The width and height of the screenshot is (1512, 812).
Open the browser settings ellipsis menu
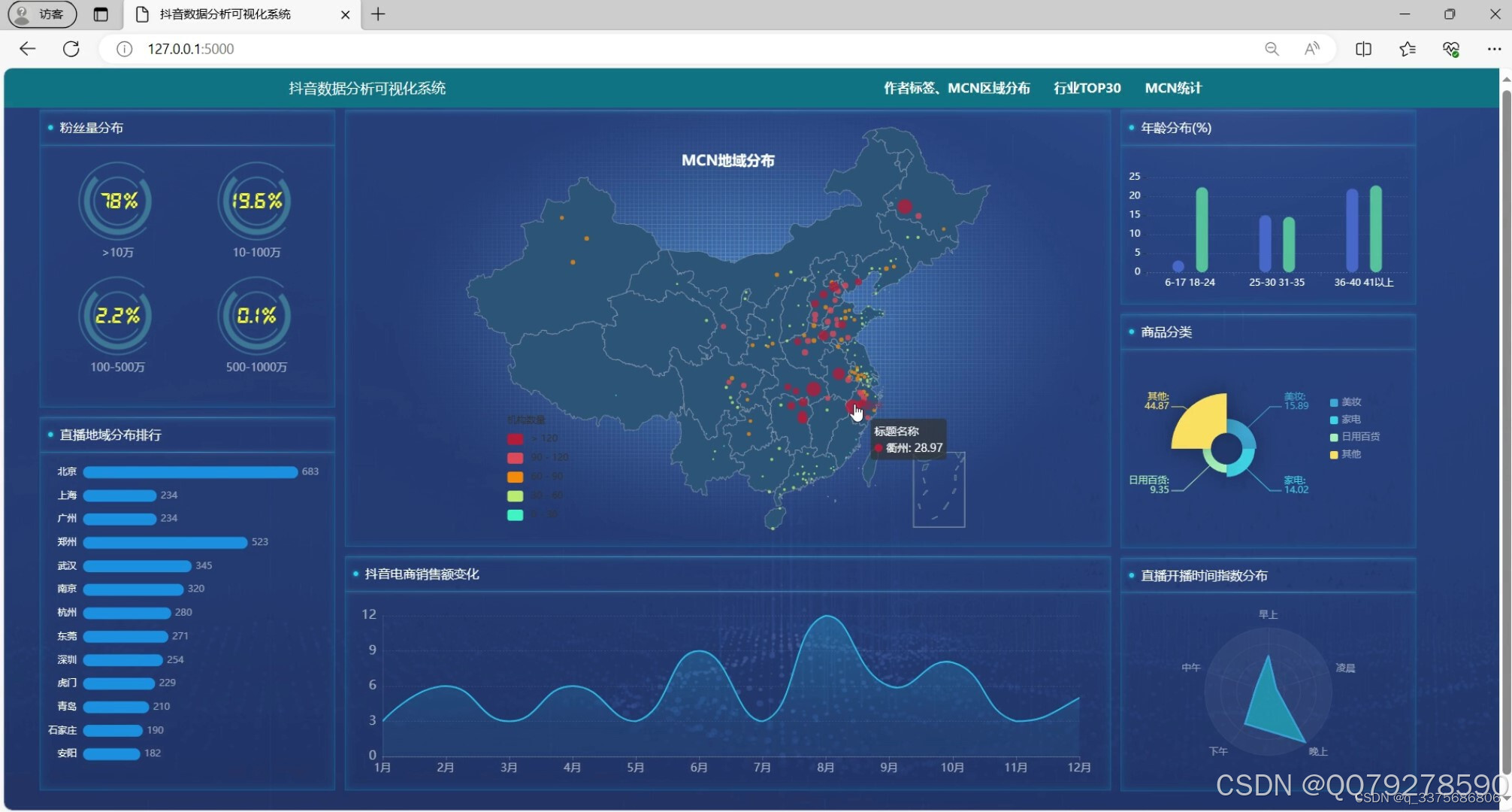[x=1494, y=49]
